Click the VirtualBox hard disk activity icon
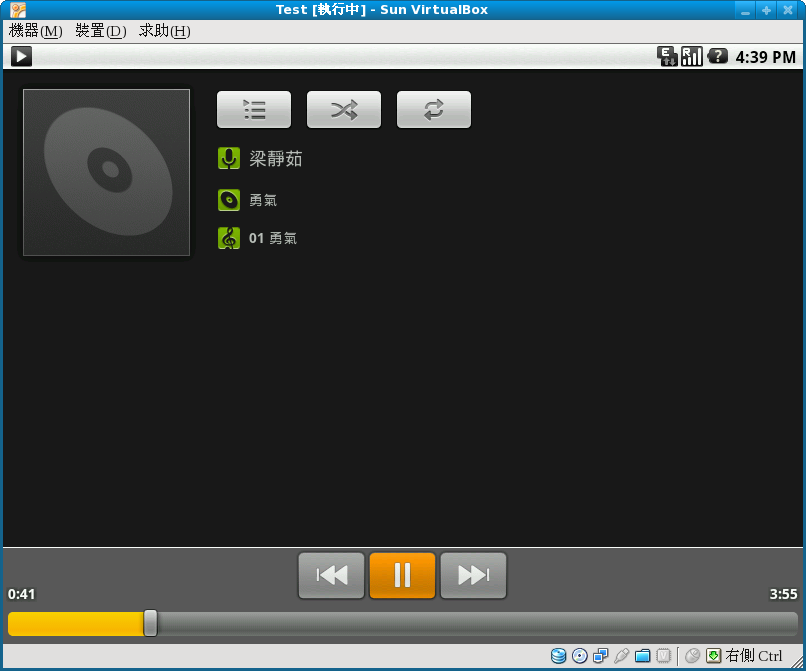Screen dimensions: 806x671 pos(558,655)
